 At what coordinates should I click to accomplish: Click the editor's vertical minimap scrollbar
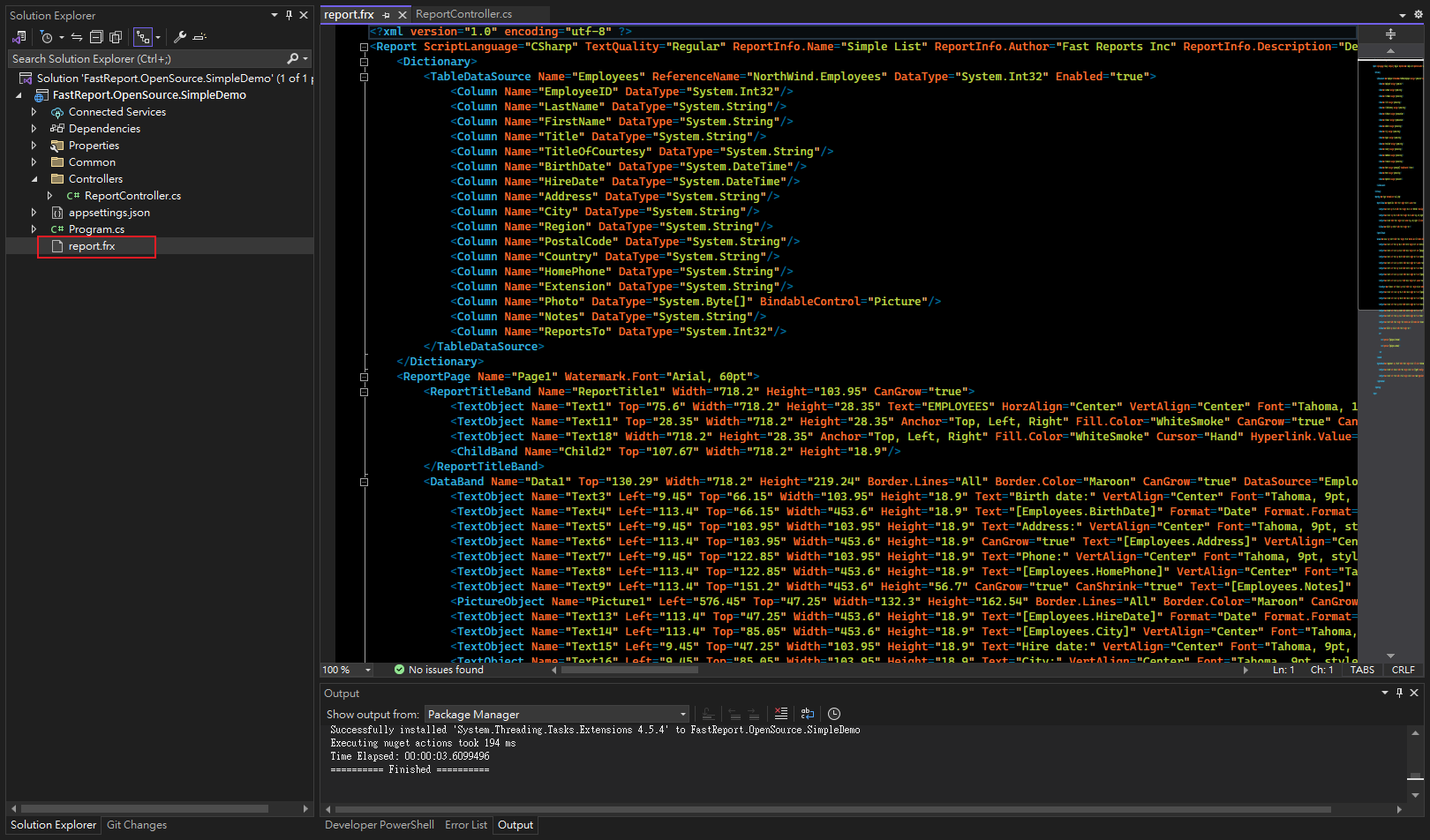click(1391, 353)
